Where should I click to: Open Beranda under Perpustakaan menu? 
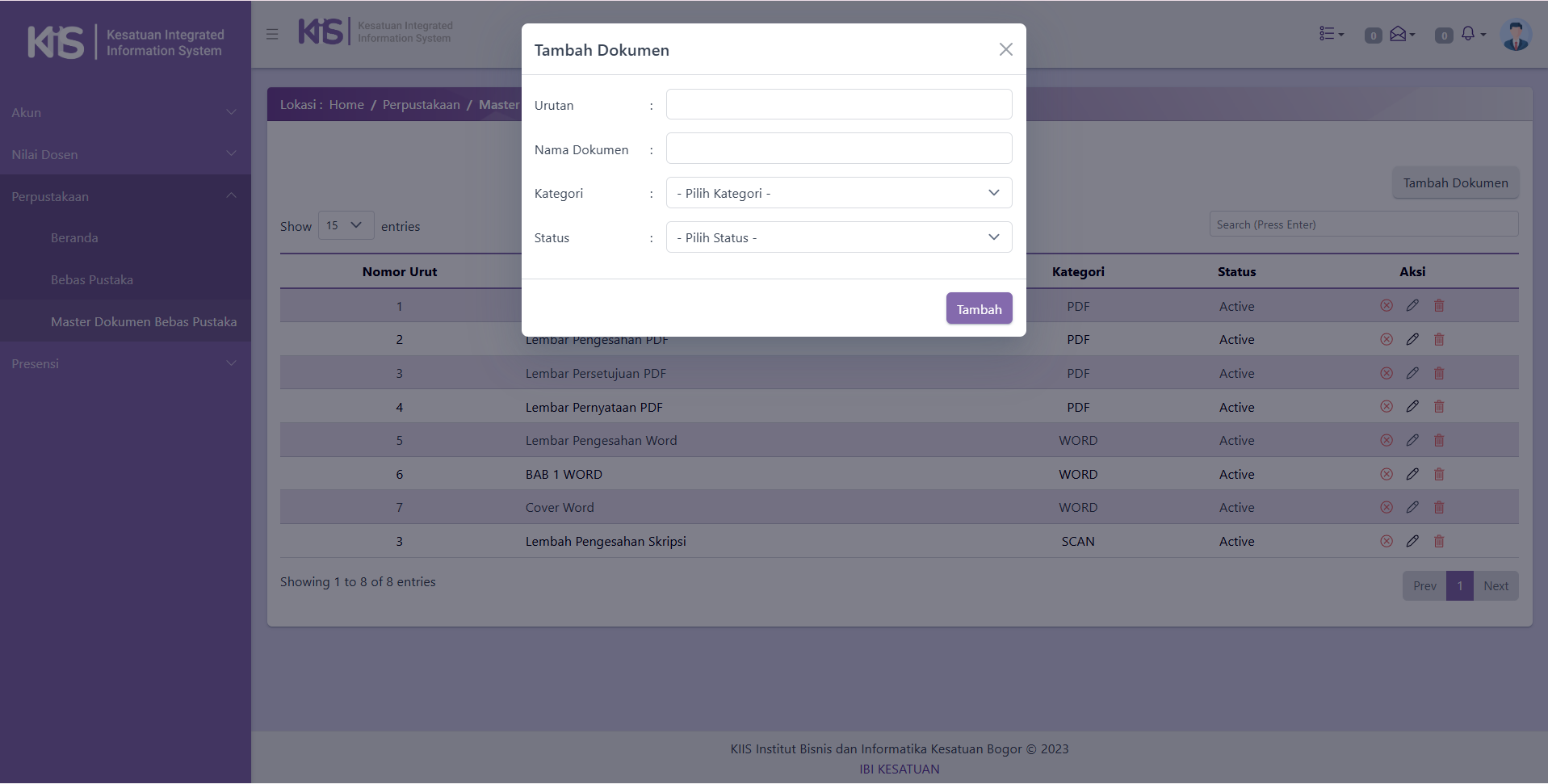[x=74, y=238]
